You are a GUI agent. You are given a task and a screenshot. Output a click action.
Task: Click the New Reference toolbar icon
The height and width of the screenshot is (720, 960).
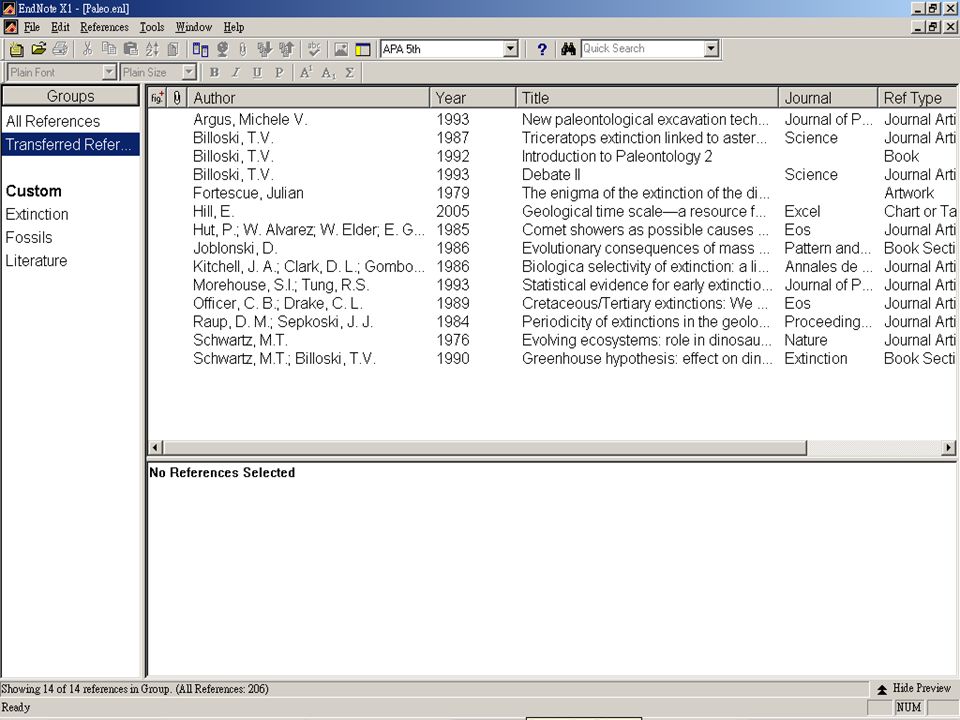point(16,49)
